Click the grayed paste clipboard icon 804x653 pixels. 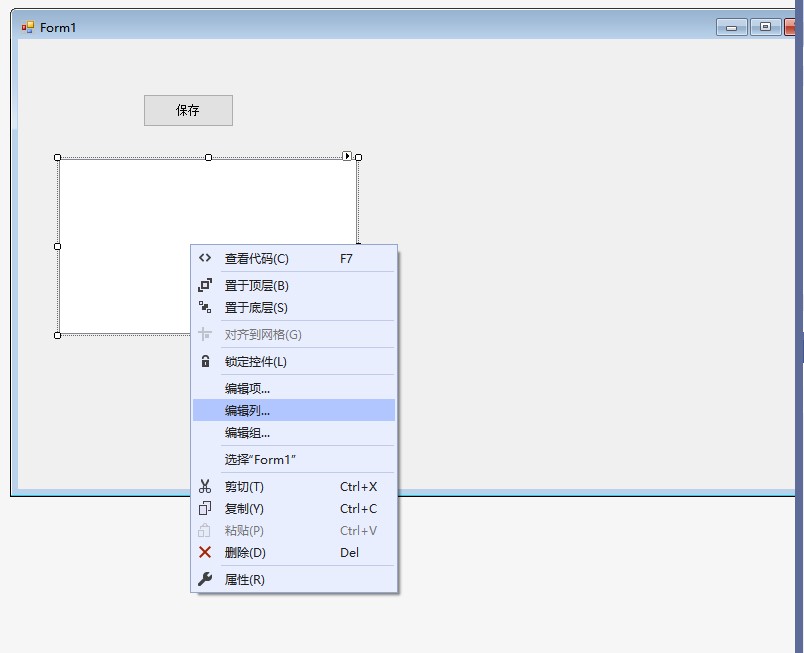(x=205, y=530)
